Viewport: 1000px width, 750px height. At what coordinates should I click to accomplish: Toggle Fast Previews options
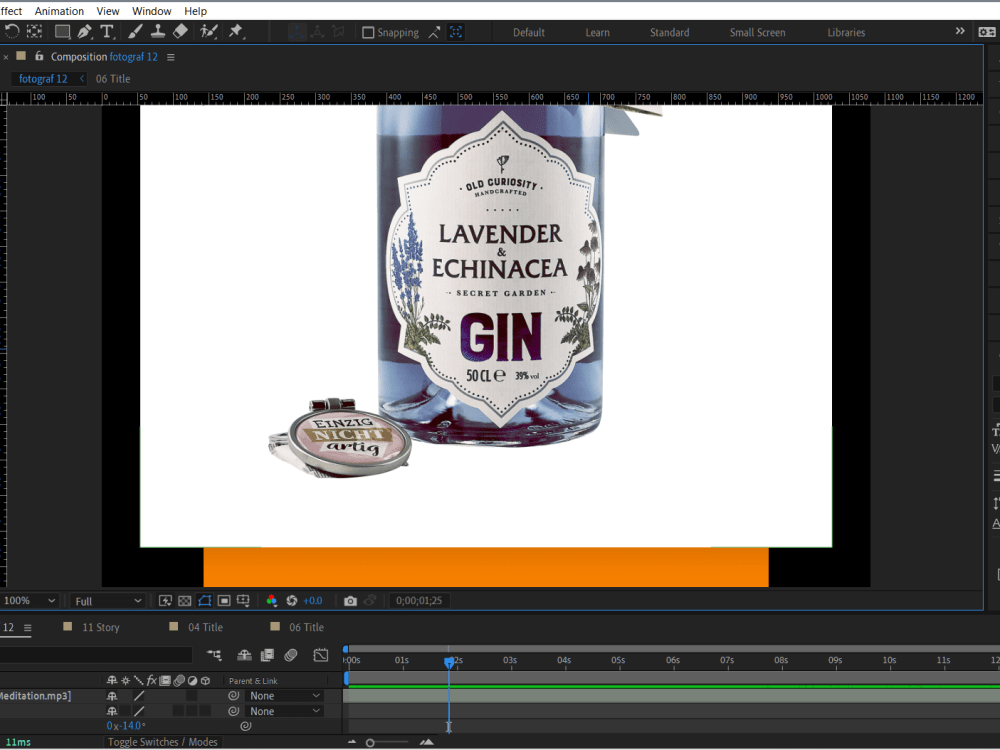(165, 601)
